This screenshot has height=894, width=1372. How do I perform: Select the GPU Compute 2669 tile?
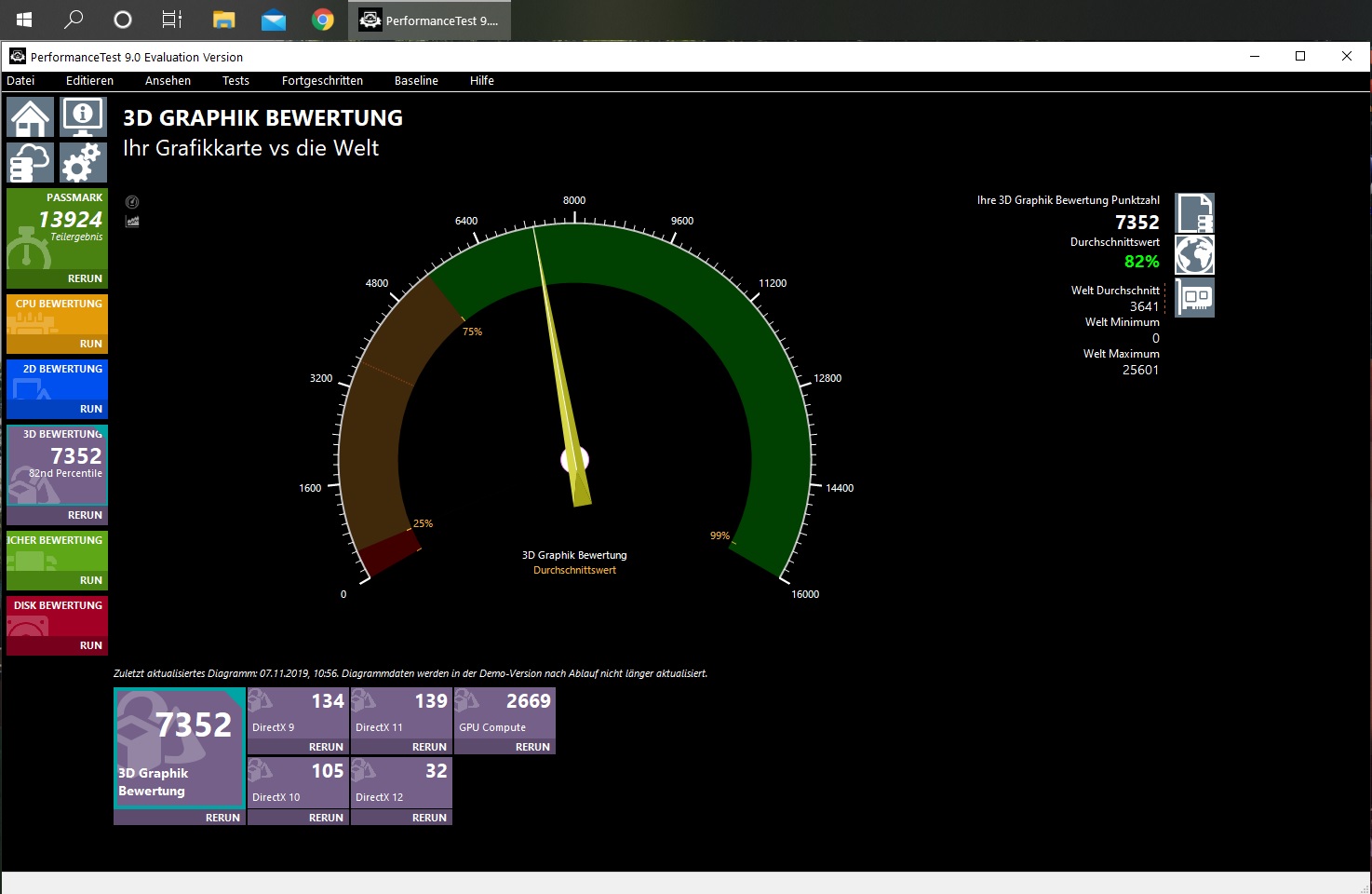click(x=504, y=713)
